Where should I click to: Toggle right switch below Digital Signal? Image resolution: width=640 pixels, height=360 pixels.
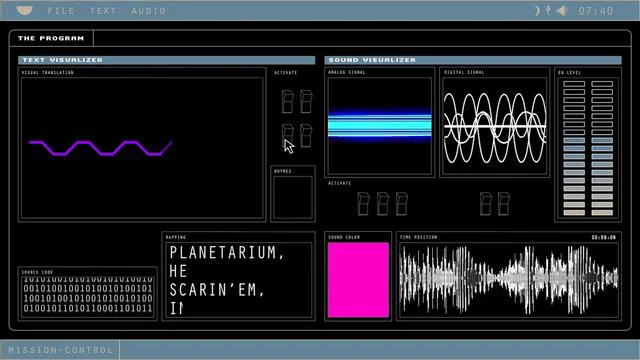(x=504, y=204)
